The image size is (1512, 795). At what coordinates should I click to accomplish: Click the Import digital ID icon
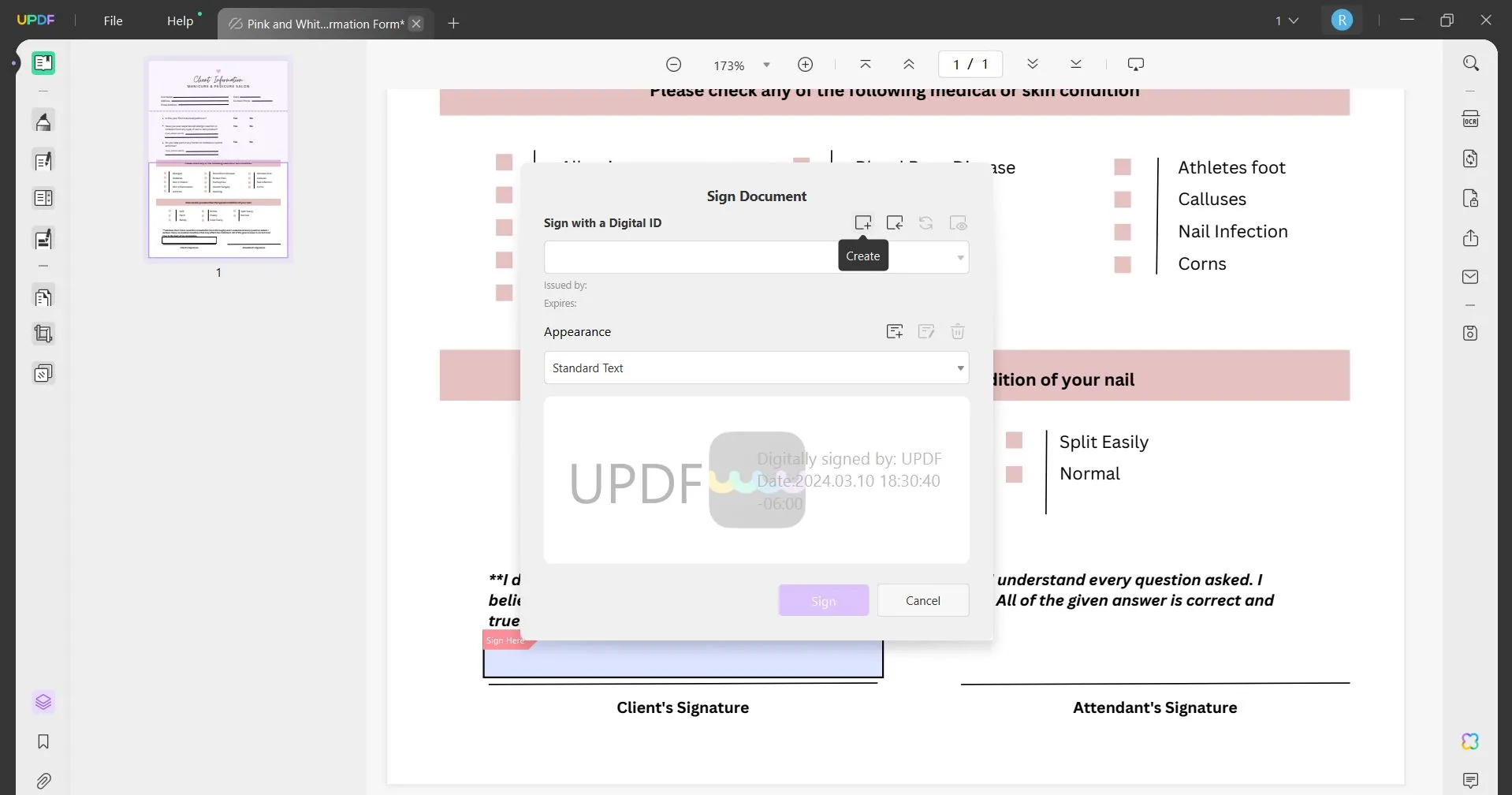coord(895,223)
